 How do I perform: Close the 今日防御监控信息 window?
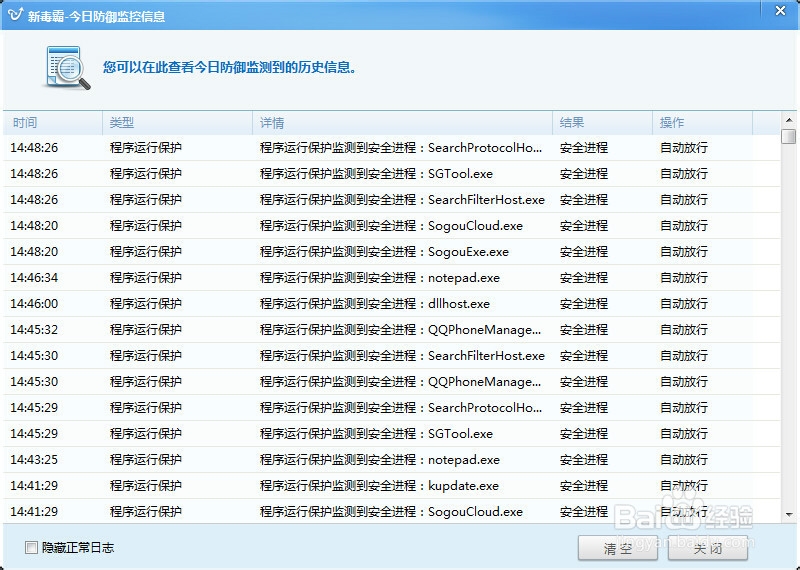pos(780,11)
